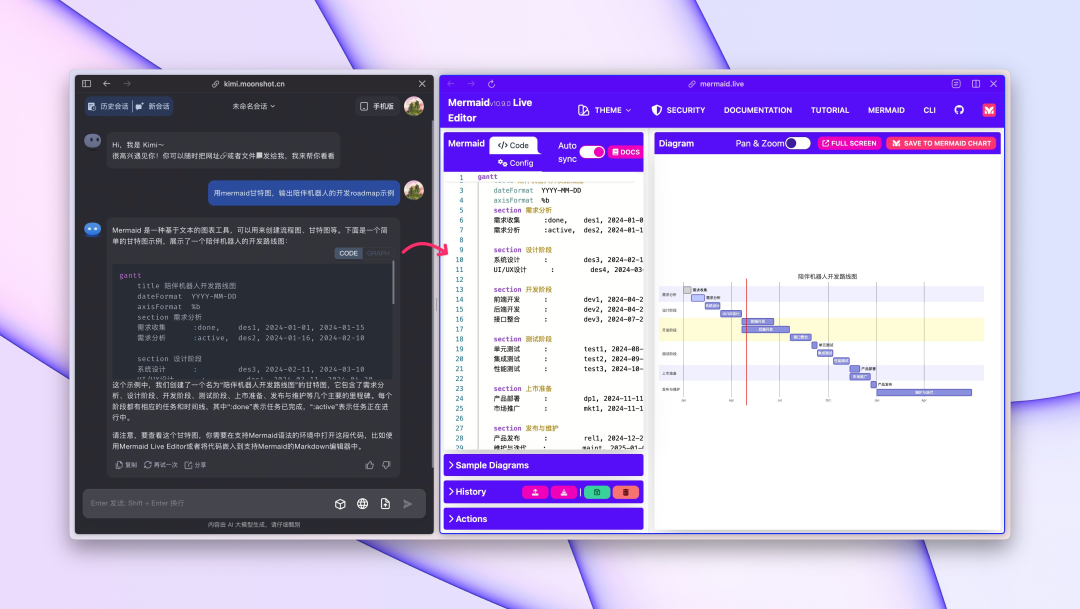Open the 未命名会话 conversation dropdown
Viewport: 1080px width, 609px height.
pos(253,106)
